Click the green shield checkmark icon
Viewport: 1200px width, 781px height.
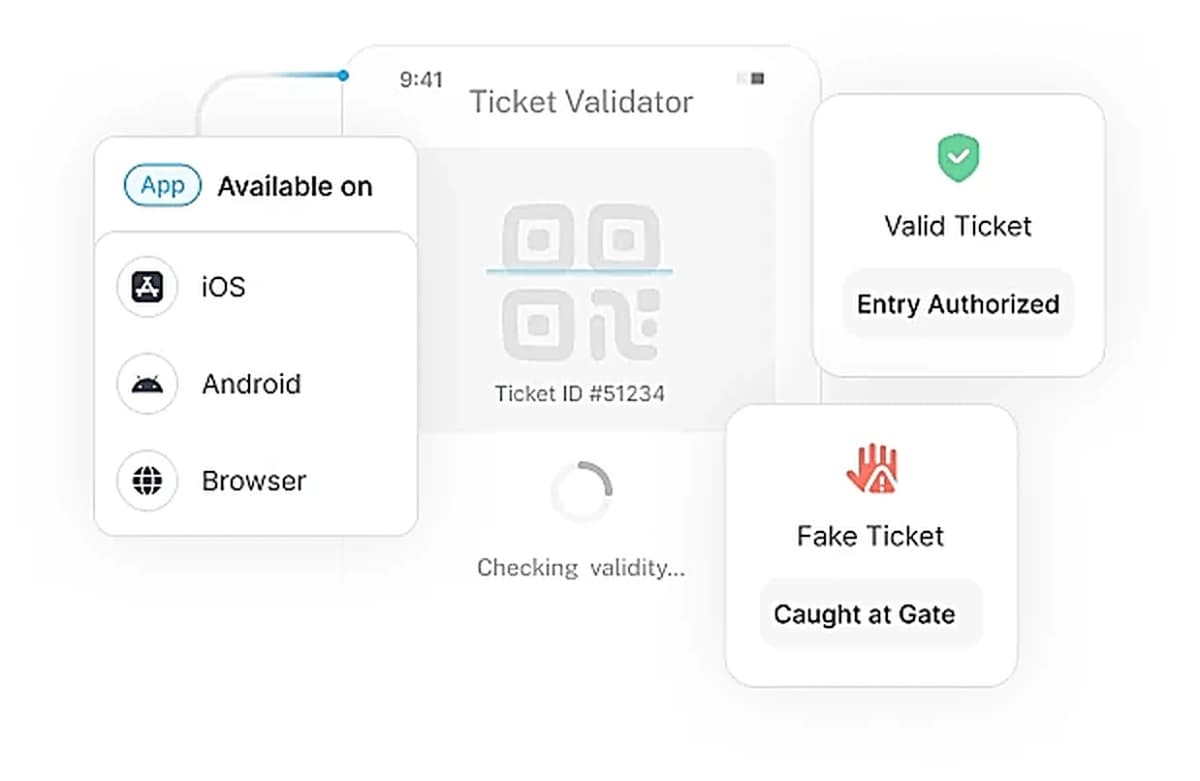coord(958,159)
